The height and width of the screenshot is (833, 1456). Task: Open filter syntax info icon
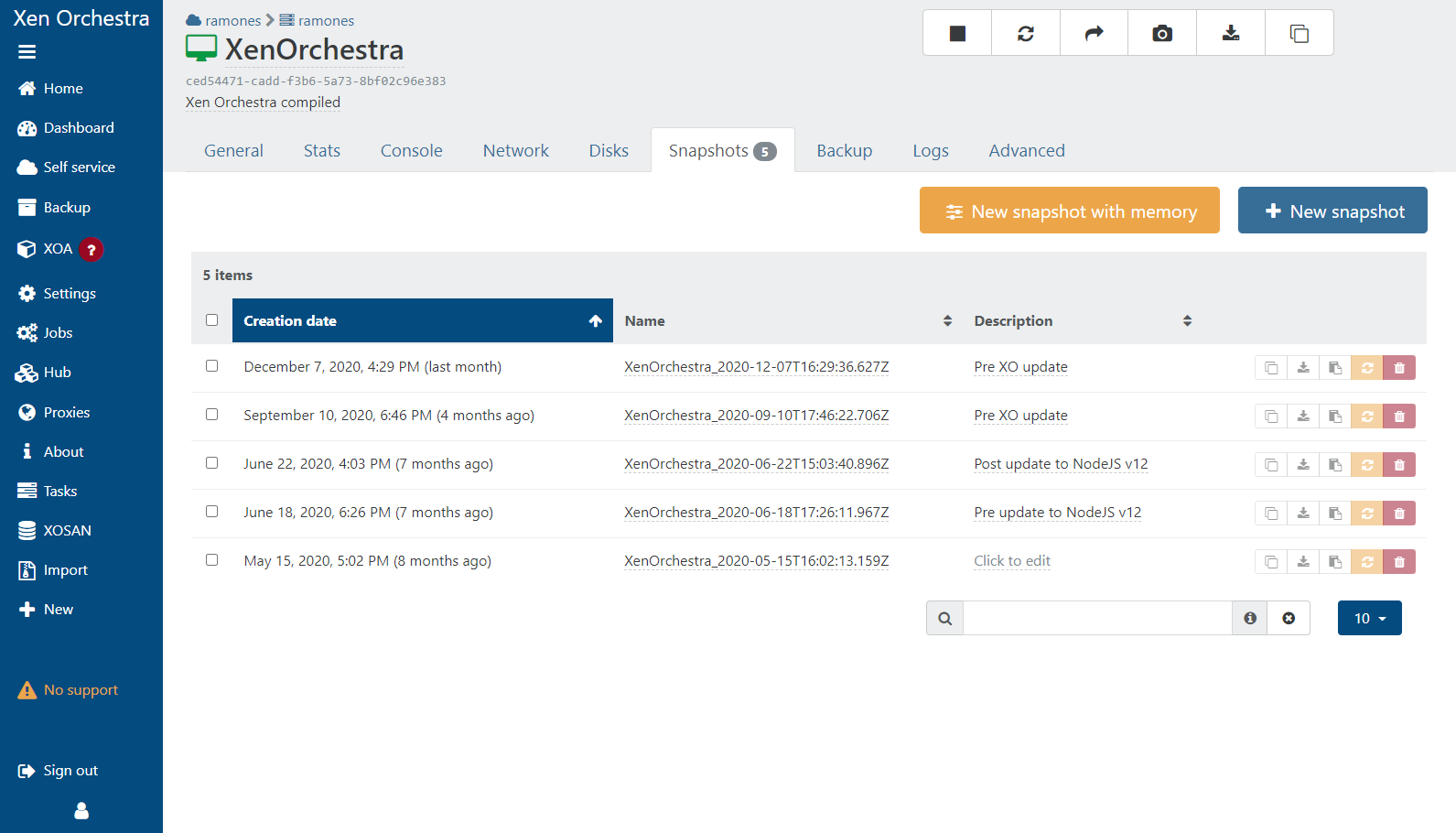click(x=1250, y=619)
